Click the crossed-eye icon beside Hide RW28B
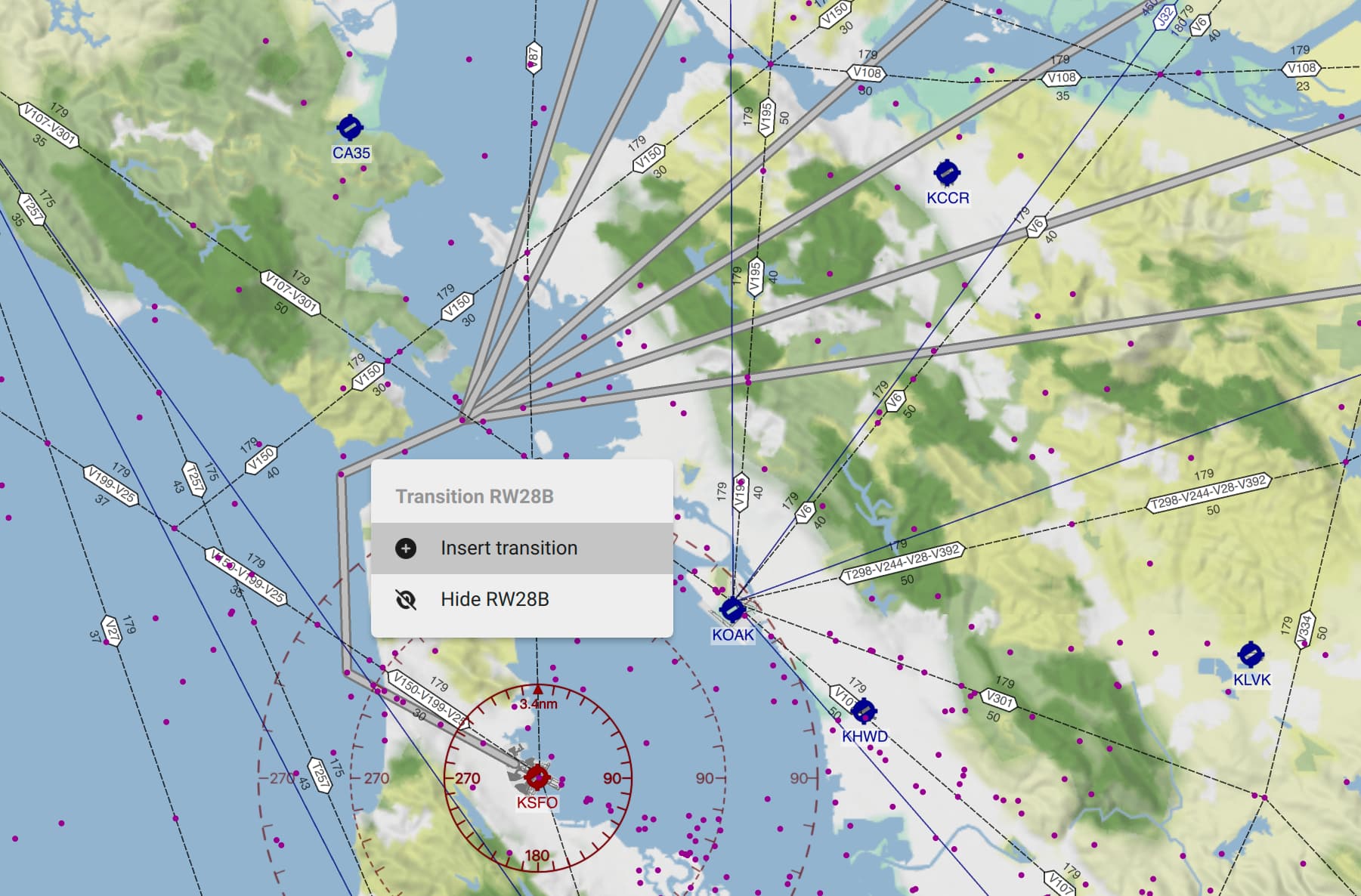The height and width of the screenshot is (896, 1361). [x=407, y=599]
